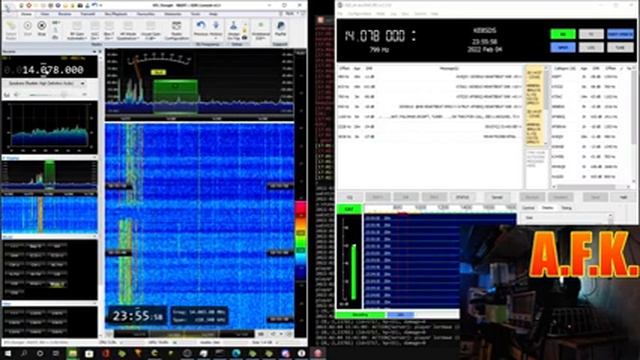The image size is (640, 360).
Task: Open frequency History icon in ribbon
Action: [x=216, y=29]
